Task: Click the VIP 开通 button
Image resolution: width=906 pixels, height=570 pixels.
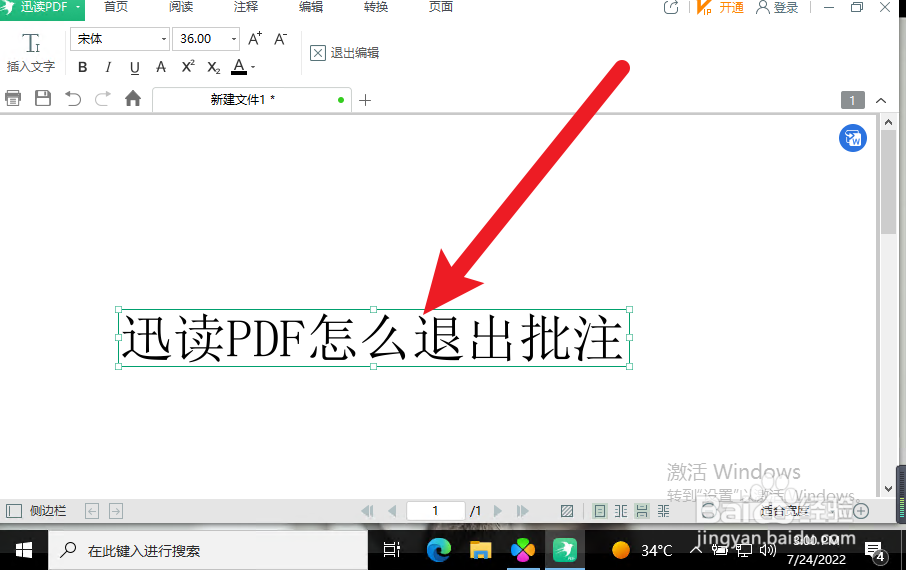Action: coord(720,8)
